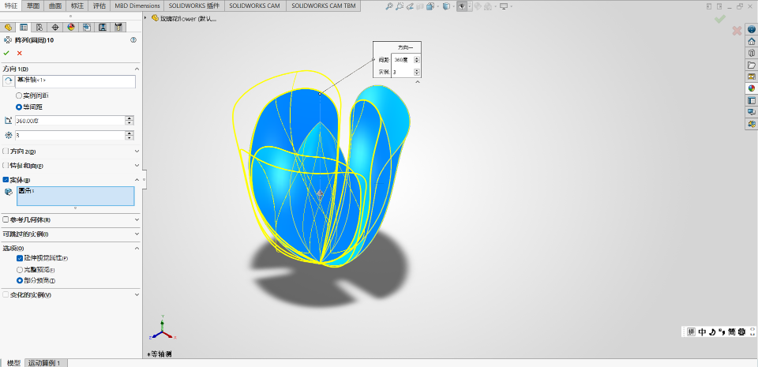Expand the 玫瑰花flower flyout tree arrow
This screenshot has width=758, height=367.
pyautogui.click(x=146, y=18)
